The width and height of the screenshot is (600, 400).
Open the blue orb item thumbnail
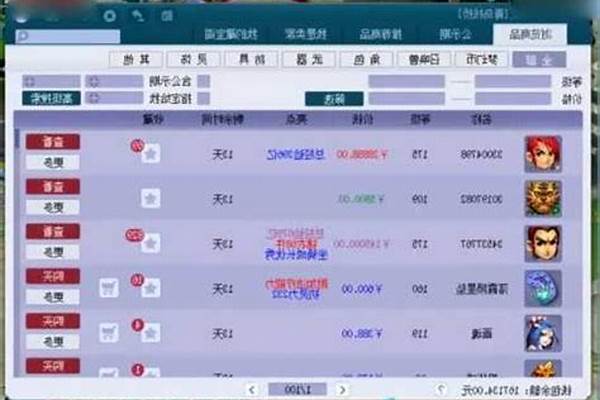point(543,288)
